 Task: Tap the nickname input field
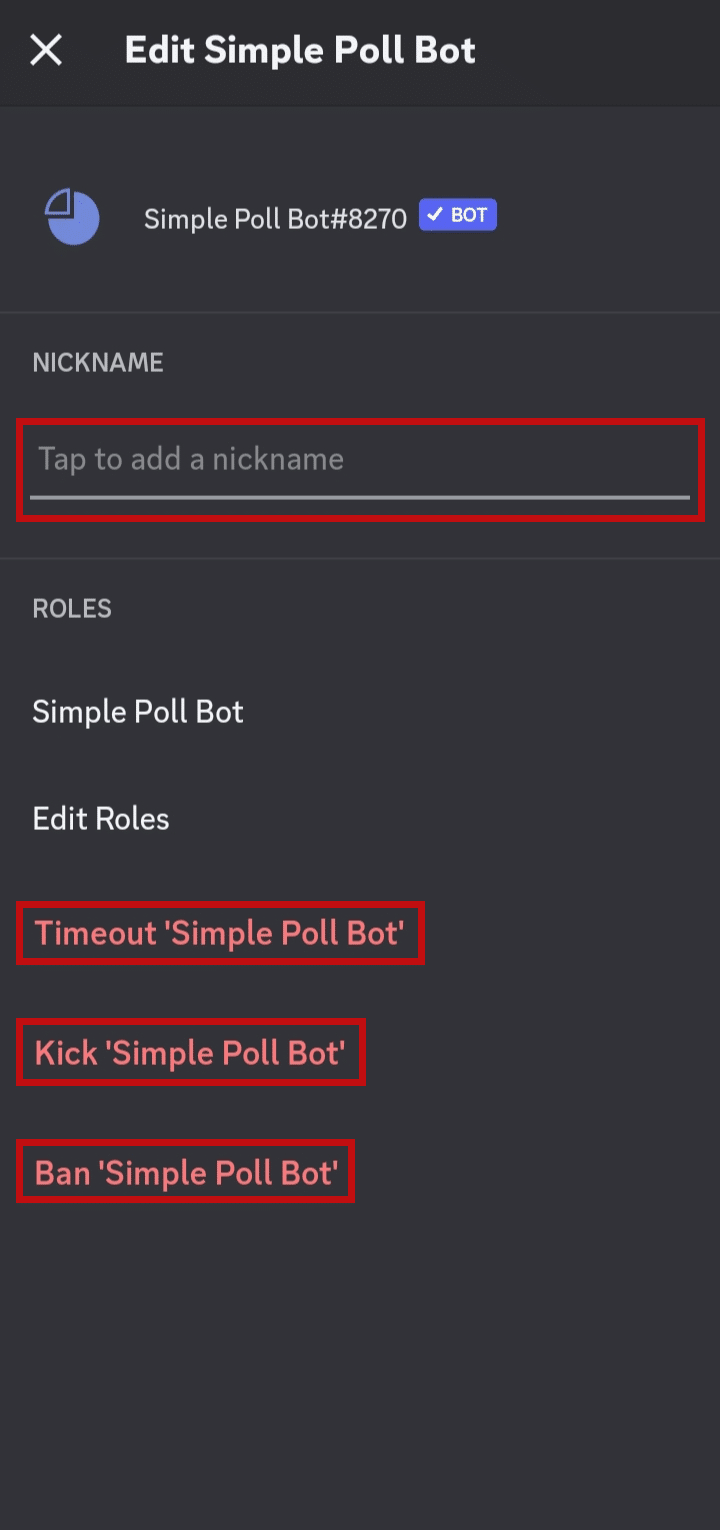(360, 459)
